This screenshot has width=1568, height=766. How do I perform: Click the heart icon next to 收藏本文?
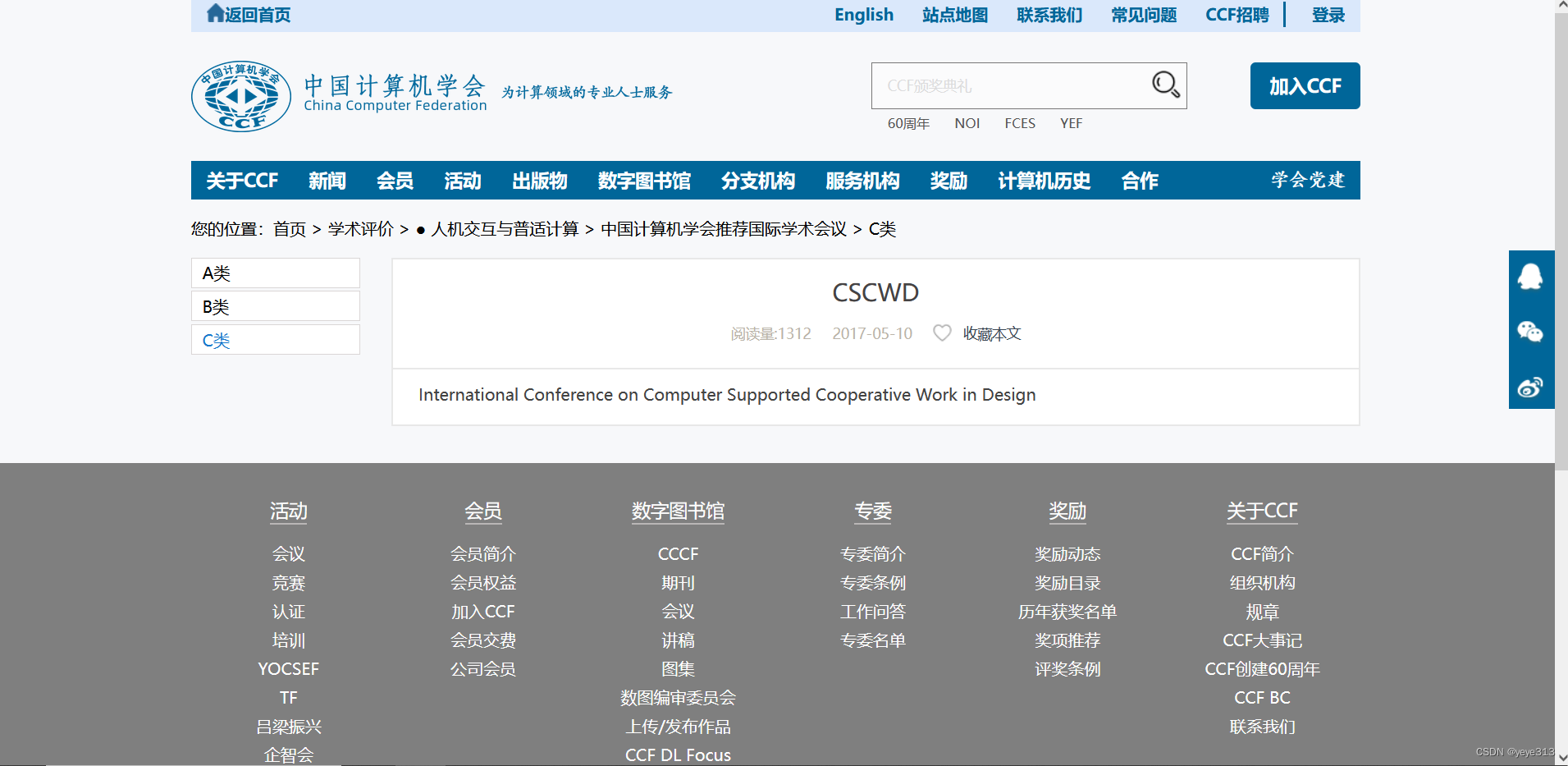(x=942, y=333)
